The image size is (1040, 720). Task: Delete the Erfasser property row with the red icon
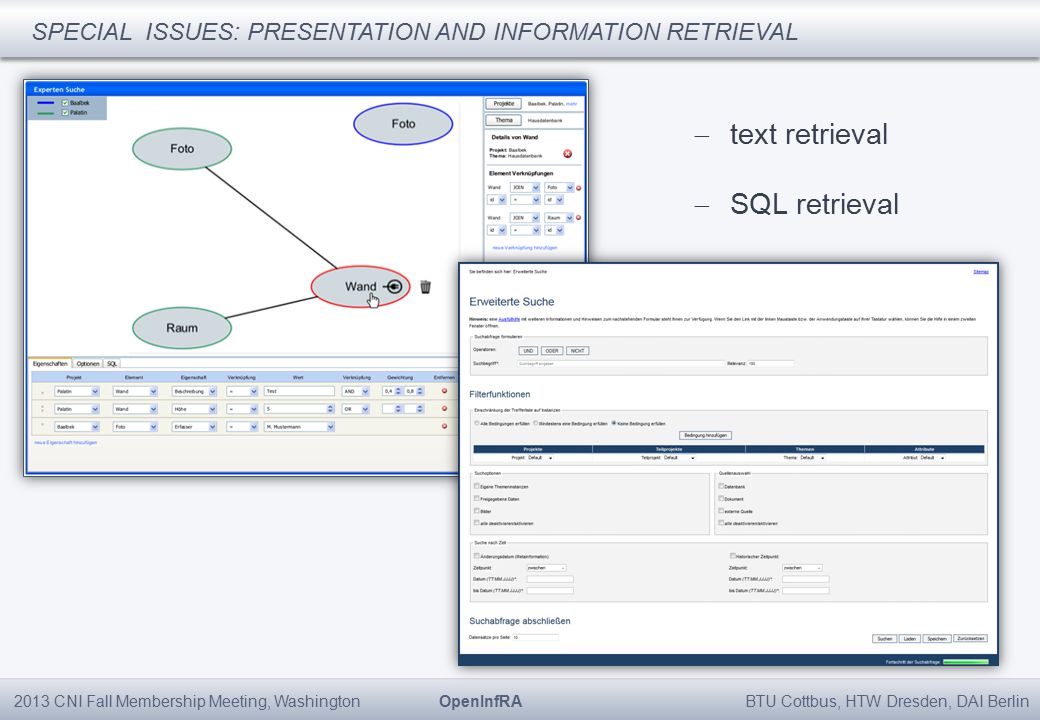[x=444, y=426]
